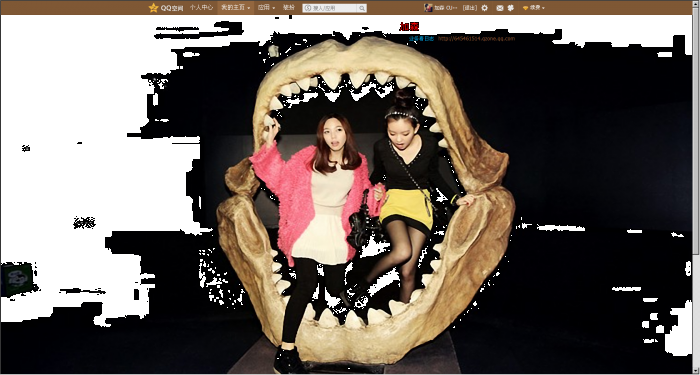Expand the 应用 dropdown menu

click(x=266, y=8)
